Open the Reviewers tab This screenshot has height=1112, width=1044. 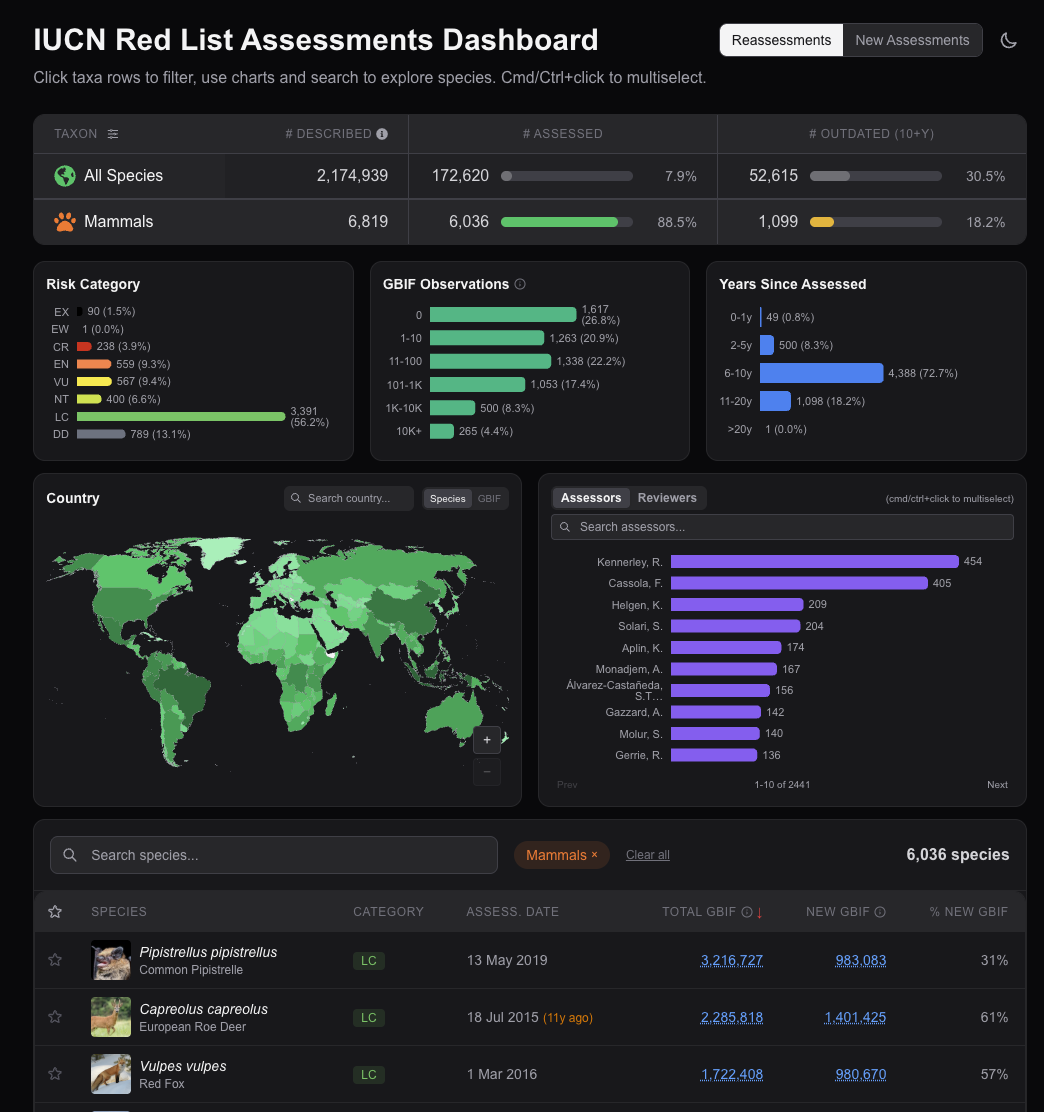point(667,498)
